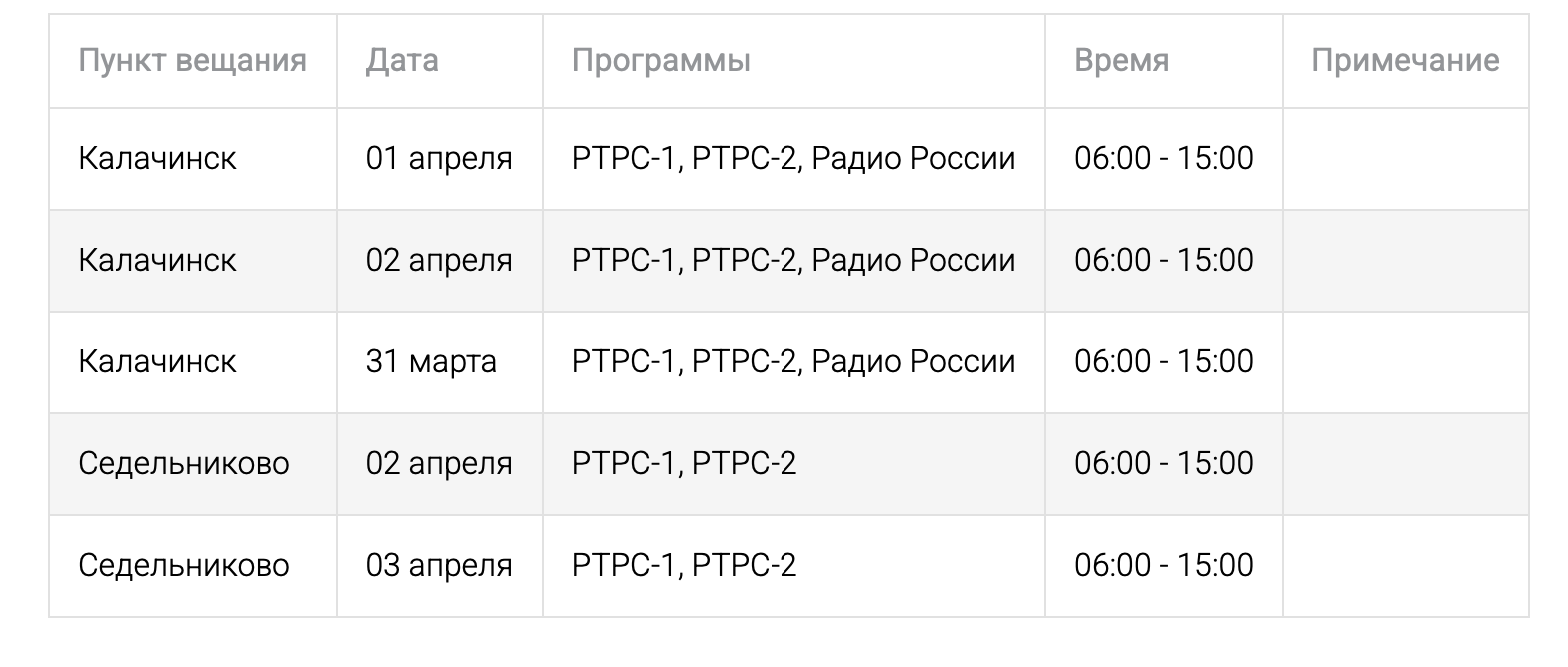Click the '03 апреля' date cell

pyautogui.click(x=439, y=565)
